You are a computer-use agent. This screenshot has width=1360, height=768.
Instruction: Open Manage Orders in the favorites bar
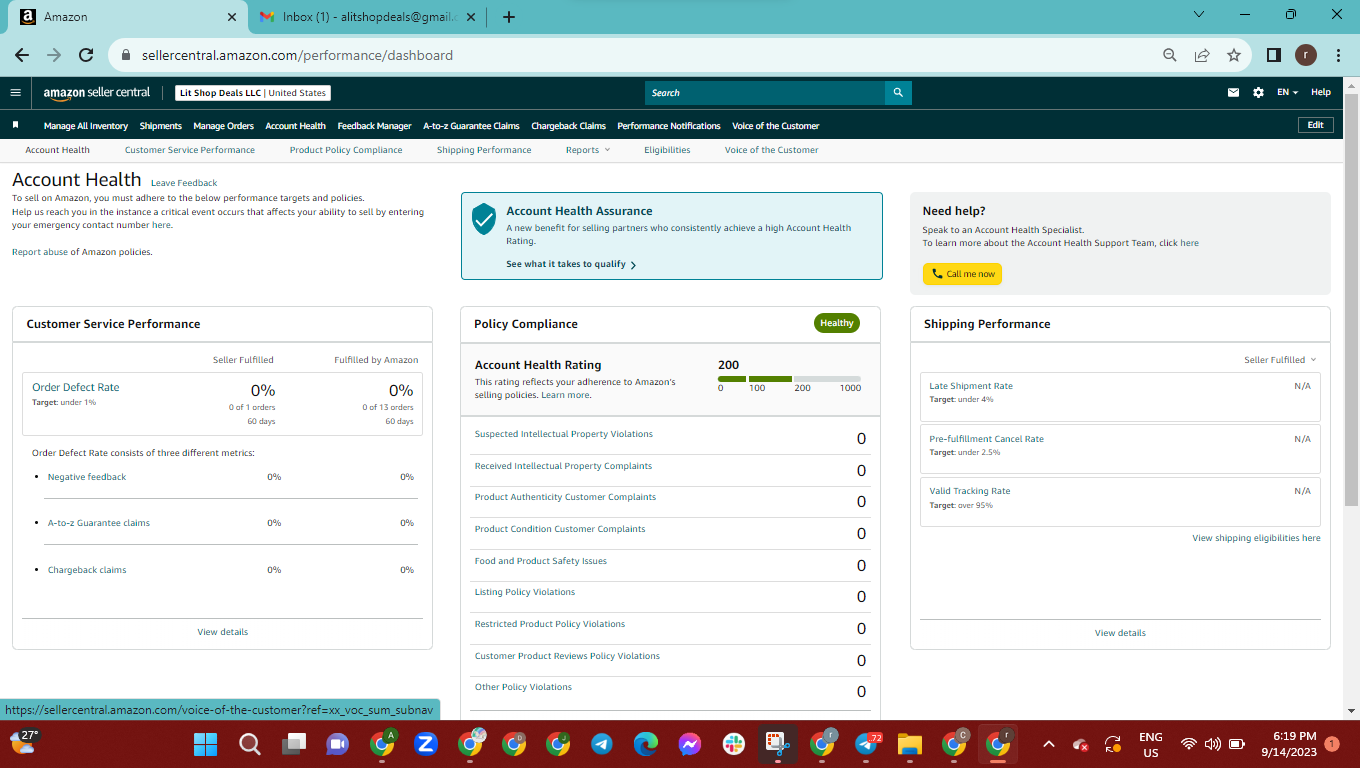coord(224,126)
